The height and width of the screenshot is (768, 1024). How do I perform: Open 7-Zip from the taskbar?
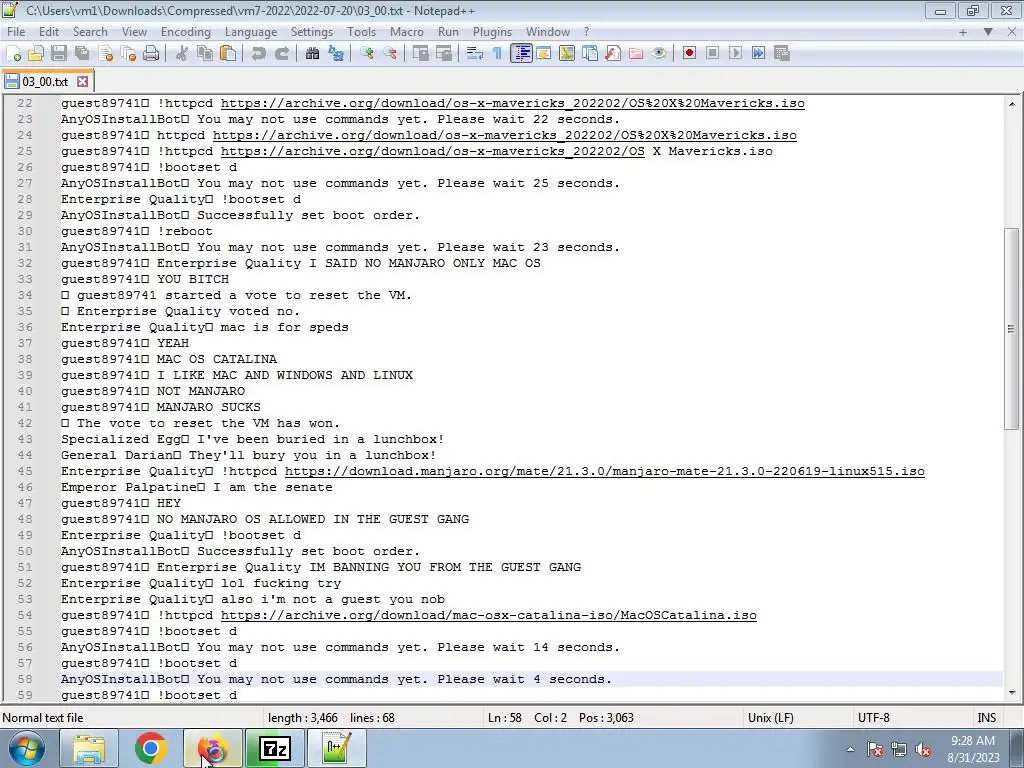(275, 748)
